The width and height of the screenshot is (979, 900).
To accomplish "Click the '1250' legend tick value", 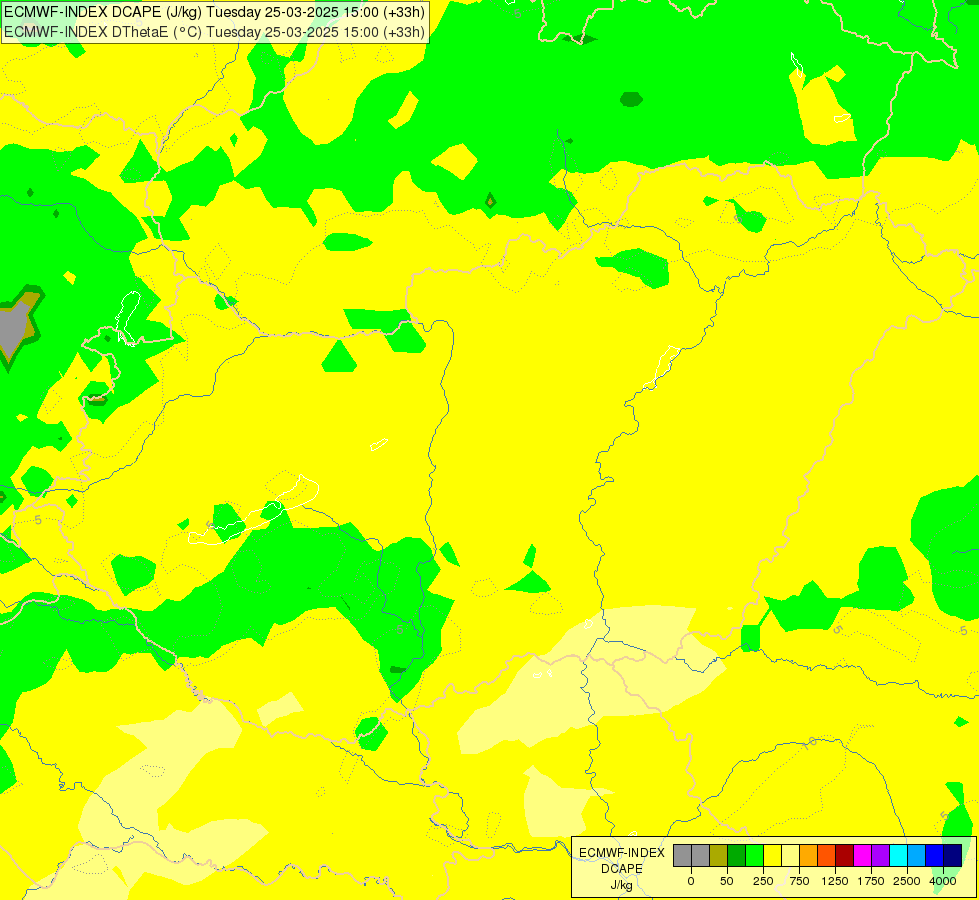I will (x=835, y=881).
